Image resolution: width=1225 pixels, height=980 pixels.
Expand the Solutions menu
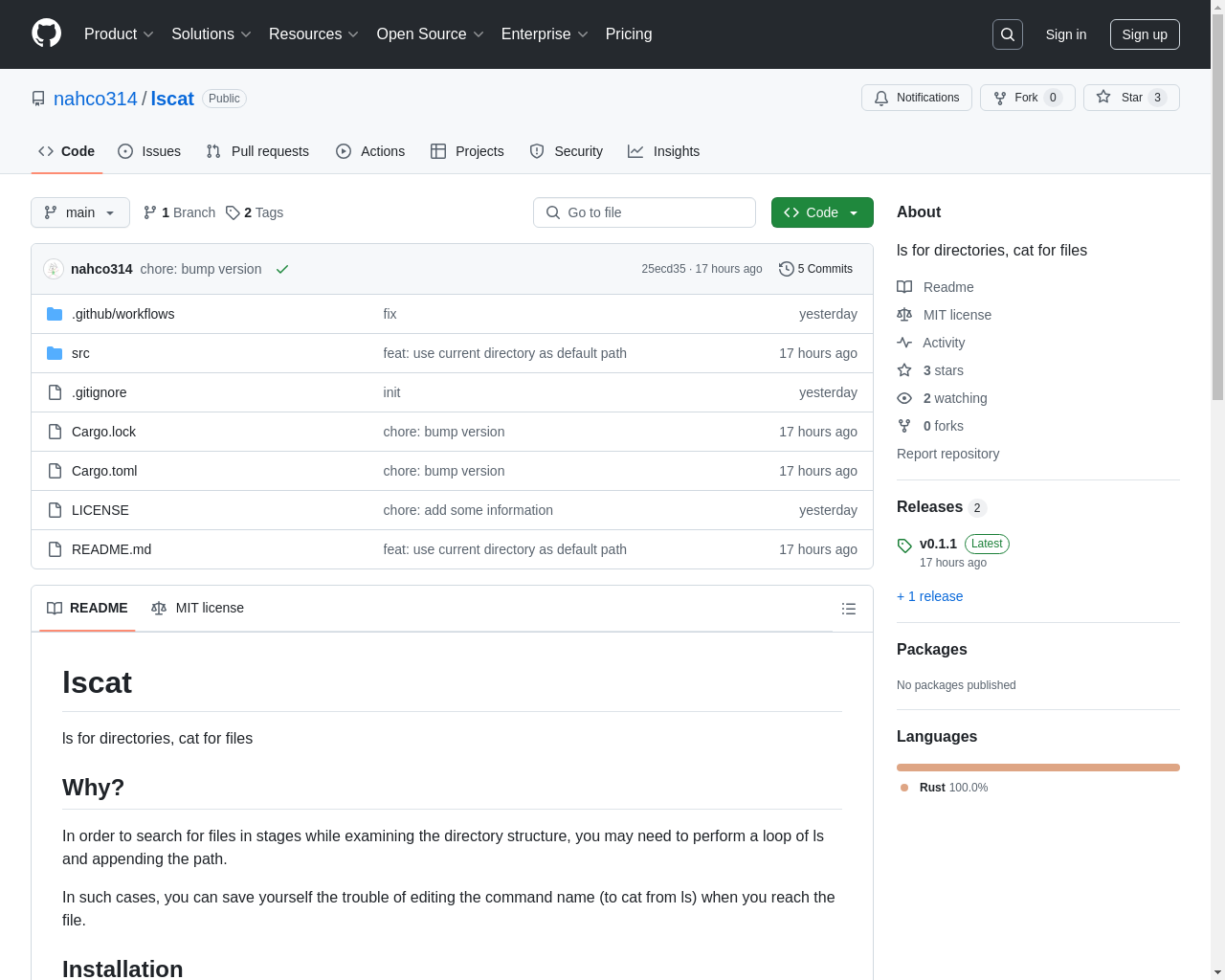tap(212, 34)
